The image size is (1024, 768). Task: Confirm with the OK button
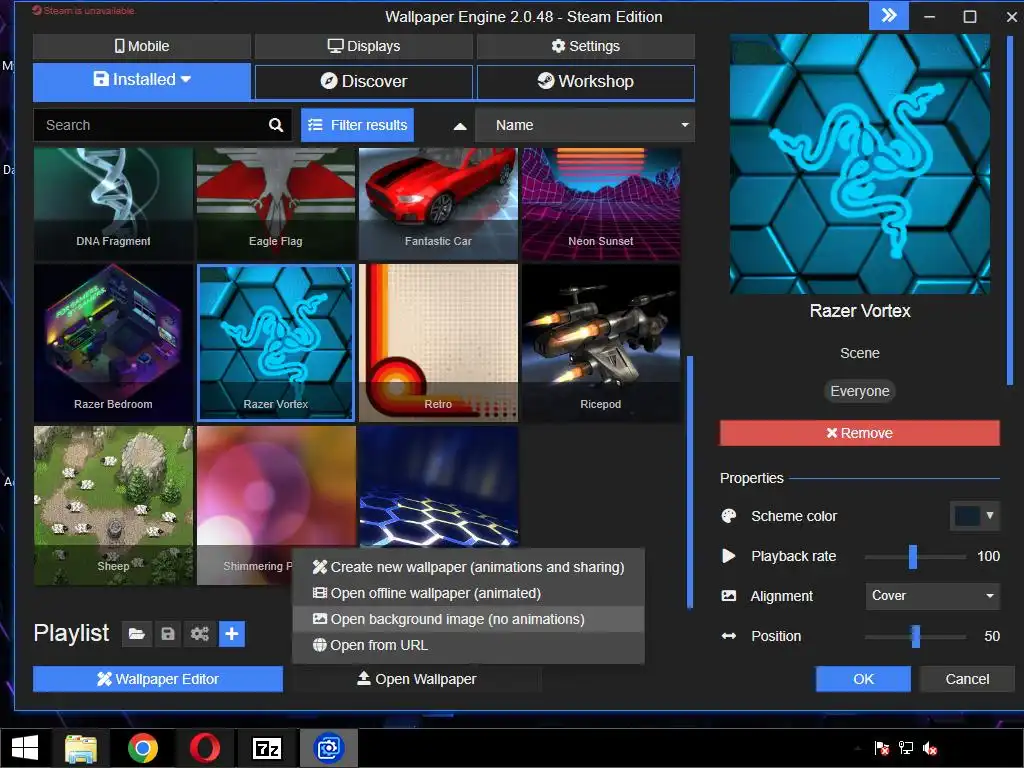(x=863, y=679)
